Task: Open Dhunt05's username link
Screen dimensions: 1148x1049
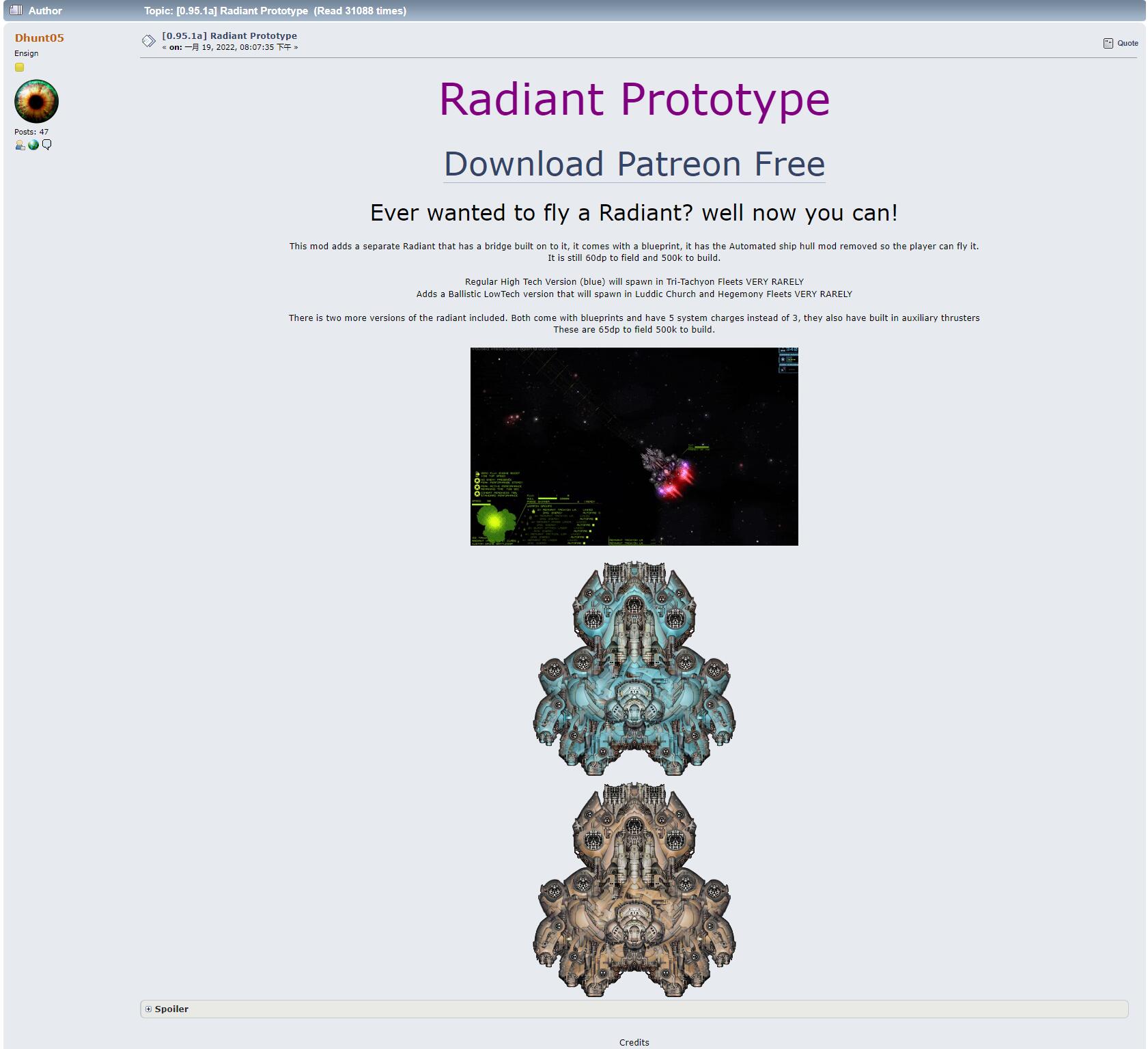Action: point(40,38)
